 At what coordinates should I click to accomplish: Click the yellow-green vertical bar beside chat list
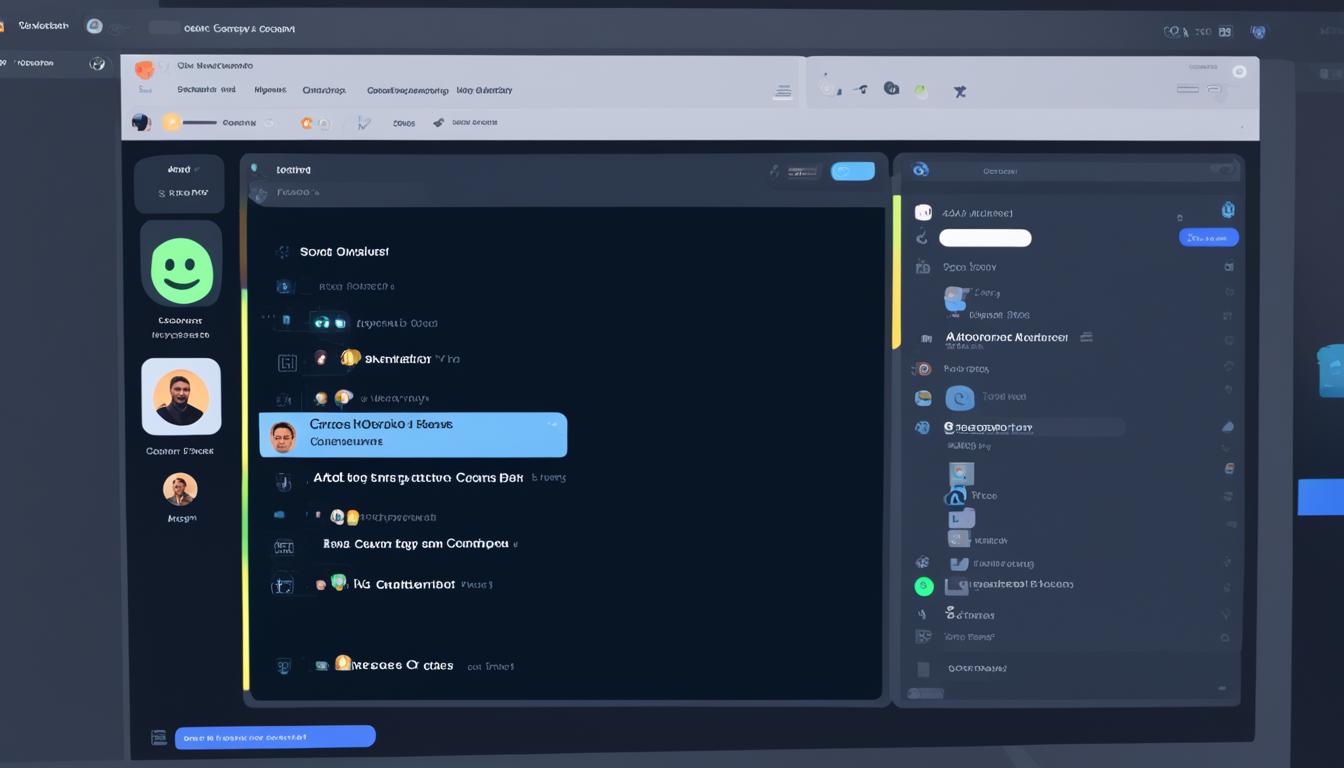pos(245,480)
